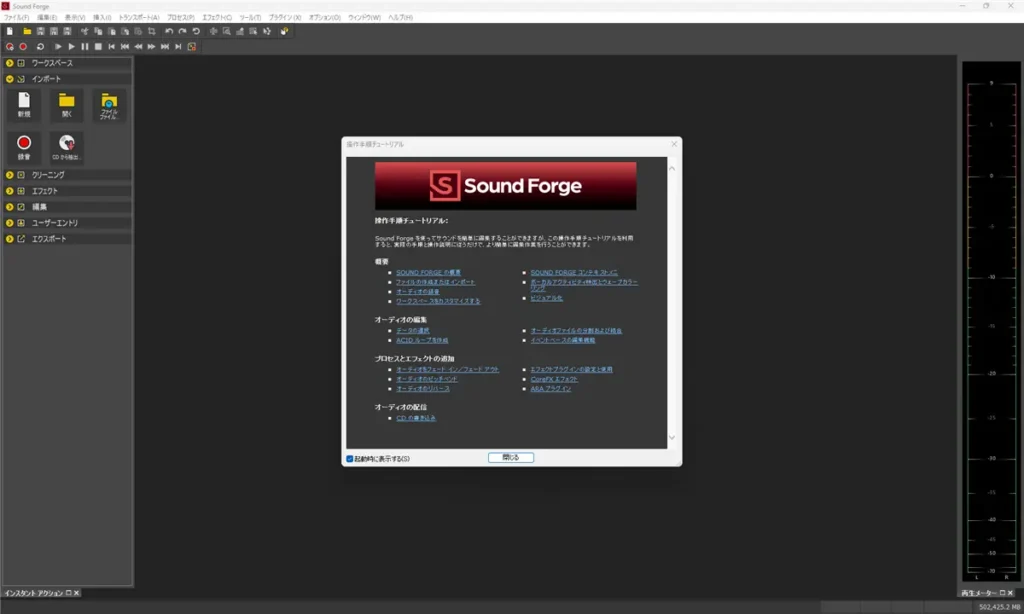The image size is (1024, 614).
Task: Open the ACID ループを作成 link
Action: click(422, 340)
